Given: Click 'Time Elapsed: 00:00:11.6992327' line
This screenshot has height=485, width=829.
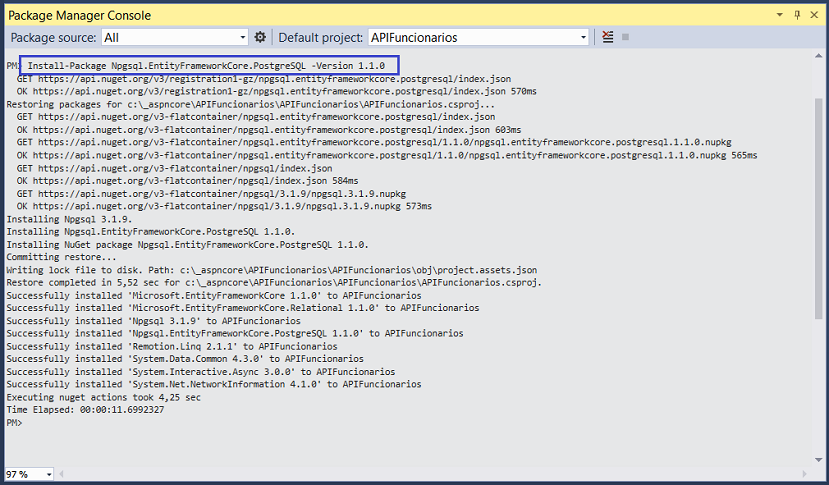Looking at the screenshot, I should pyautogui.click(x=85, y=410).
